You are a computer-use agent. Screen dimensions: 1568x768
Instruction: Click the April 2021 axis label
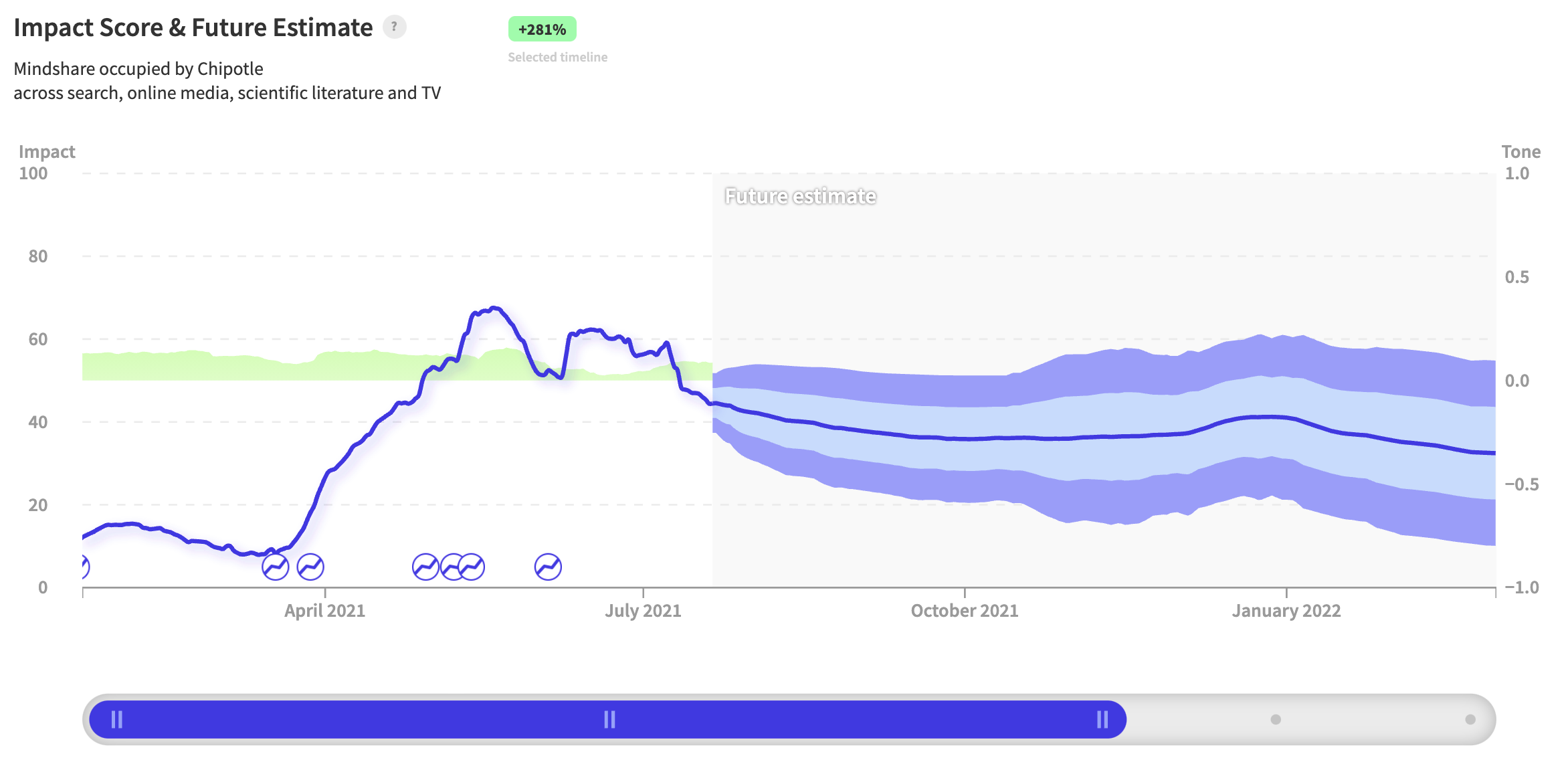(x=324, y=610)
